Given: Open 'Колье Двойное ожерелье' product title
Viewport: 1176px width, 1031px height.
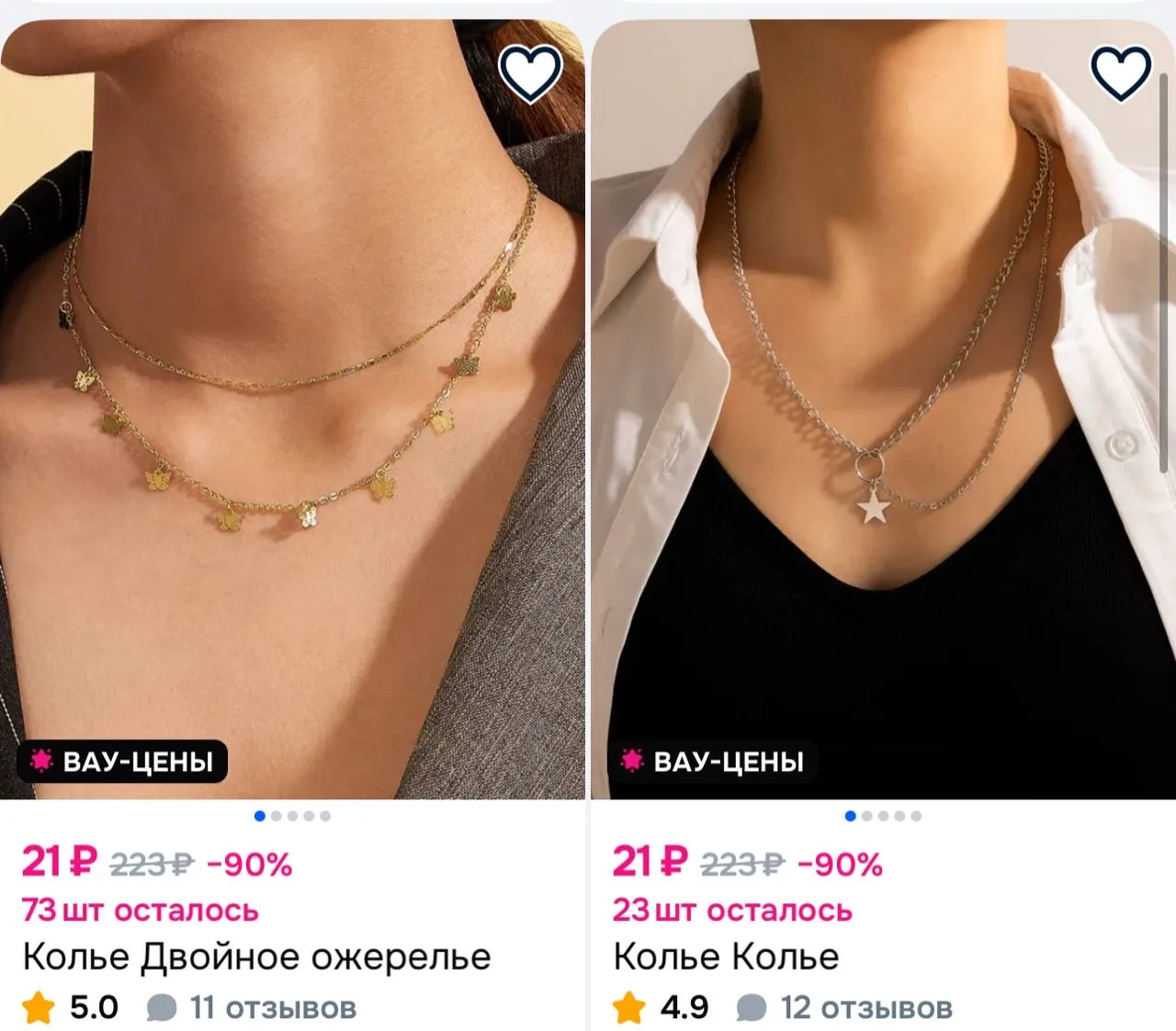Looking at the screenshot, I should coord(256,957).
